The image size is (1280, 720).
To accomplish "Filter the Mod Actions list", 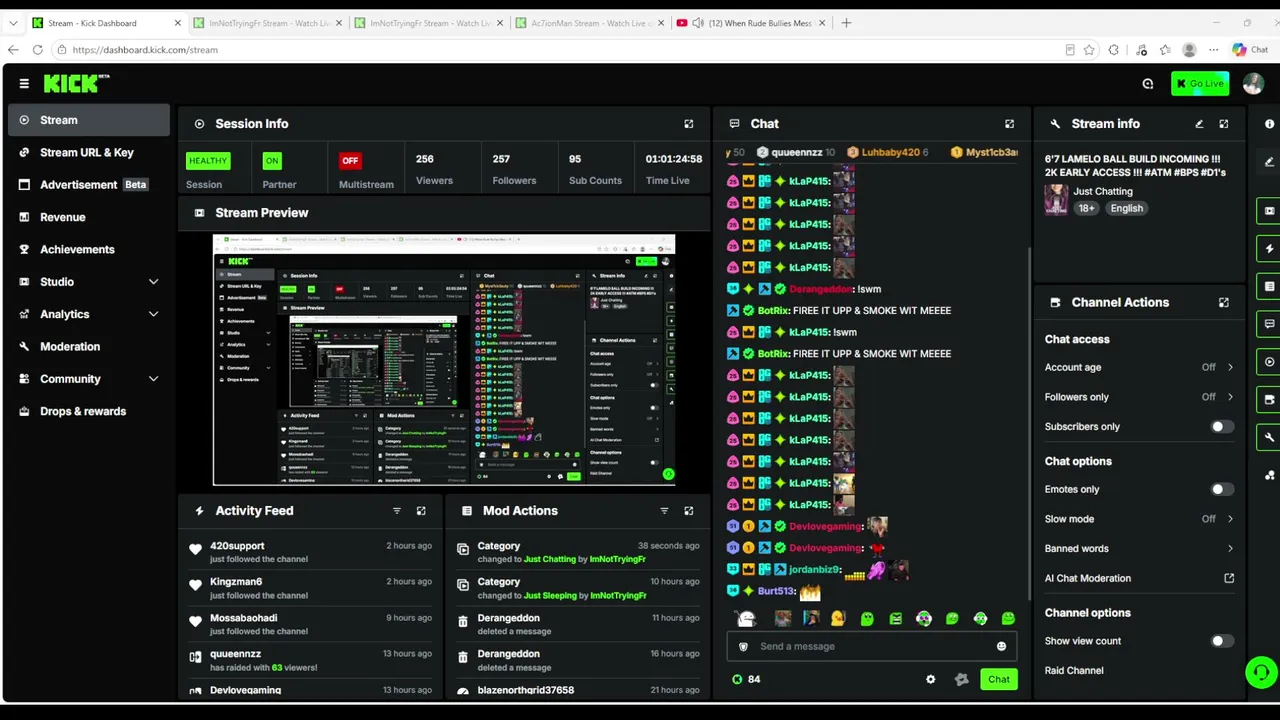I will (x=664, y=511).
